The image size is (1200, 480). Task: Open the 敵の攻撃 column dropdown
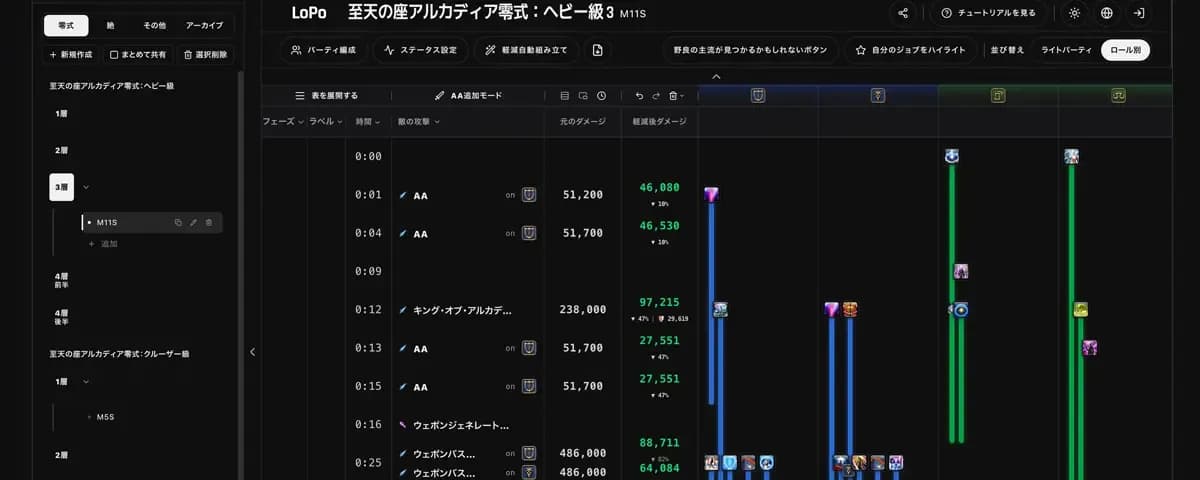pos(419,121)
